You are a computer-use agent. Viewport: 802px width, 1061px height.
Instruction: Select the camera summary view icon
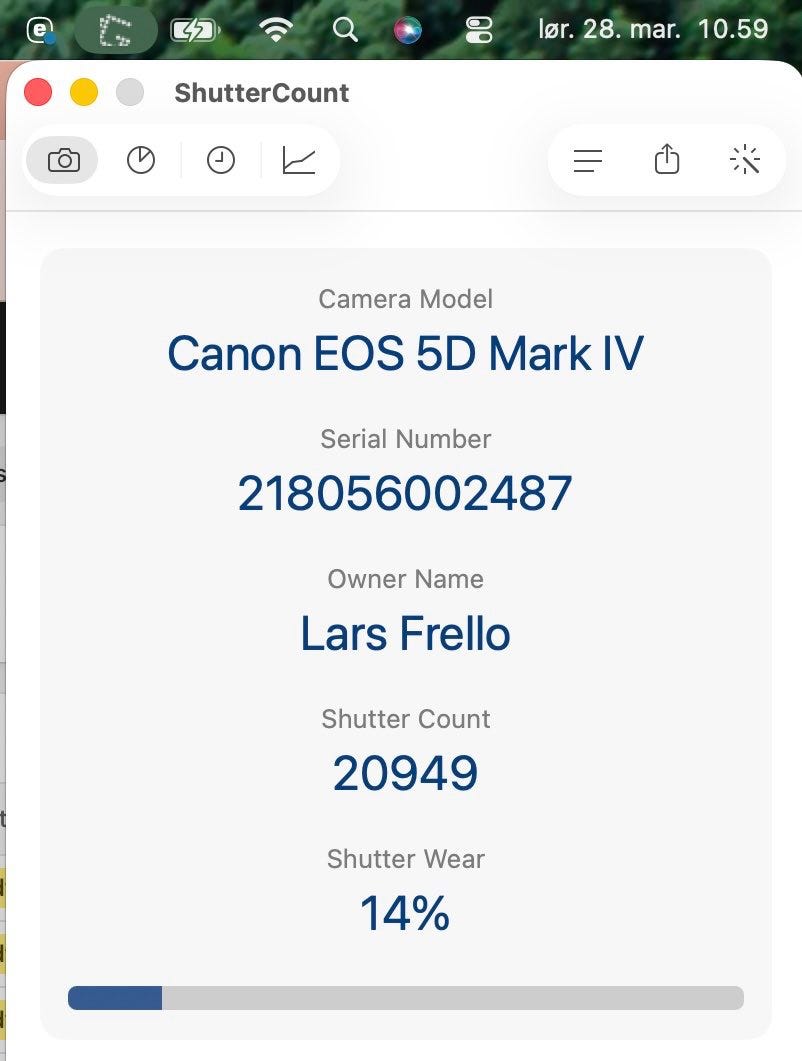coord(63,160)
